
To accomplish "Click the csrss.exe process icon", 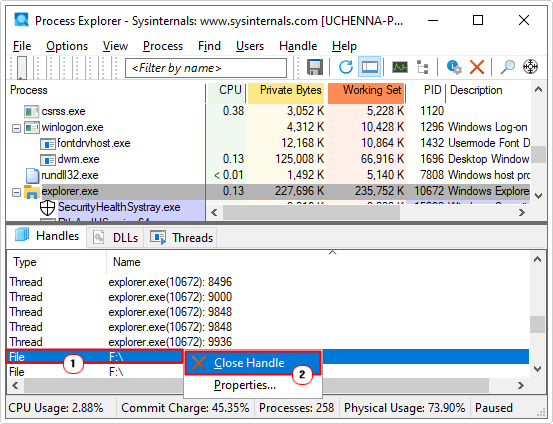I will [x=31, y=111].
